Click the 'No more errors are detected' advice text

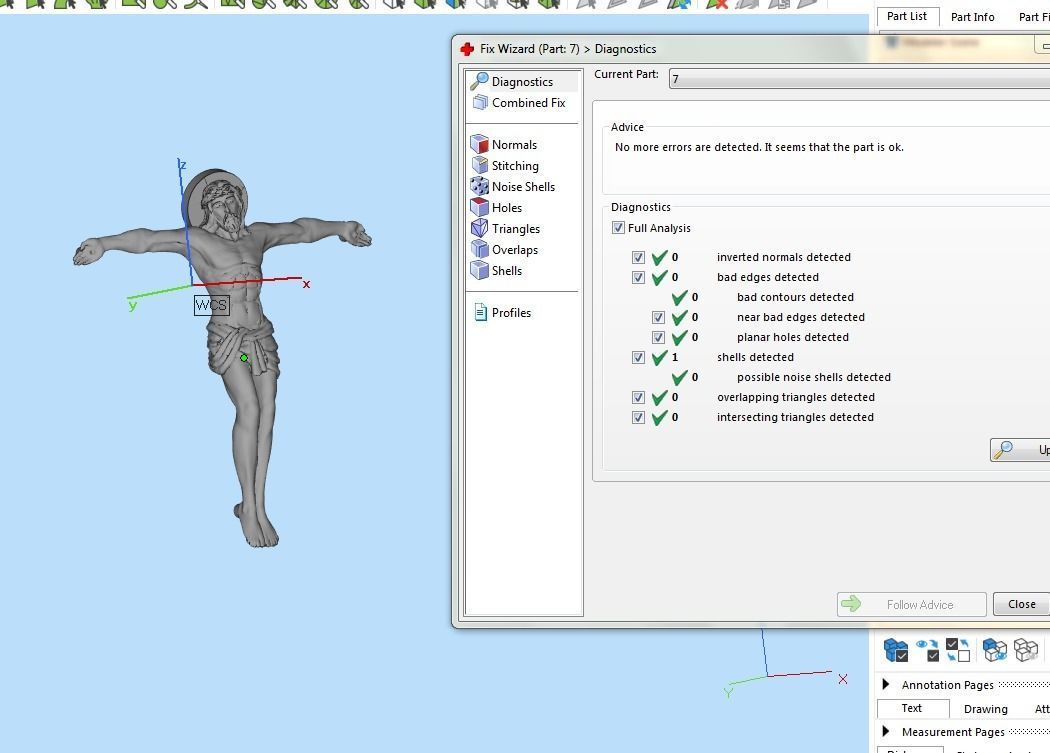click(759, 147)
